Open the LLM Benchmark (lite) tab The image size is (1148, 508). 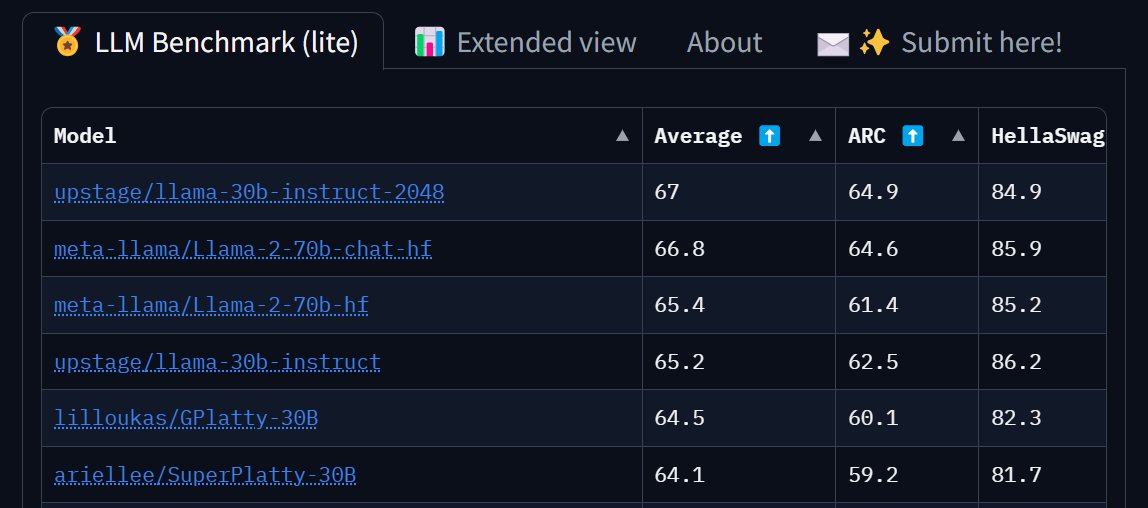point(203,42)
